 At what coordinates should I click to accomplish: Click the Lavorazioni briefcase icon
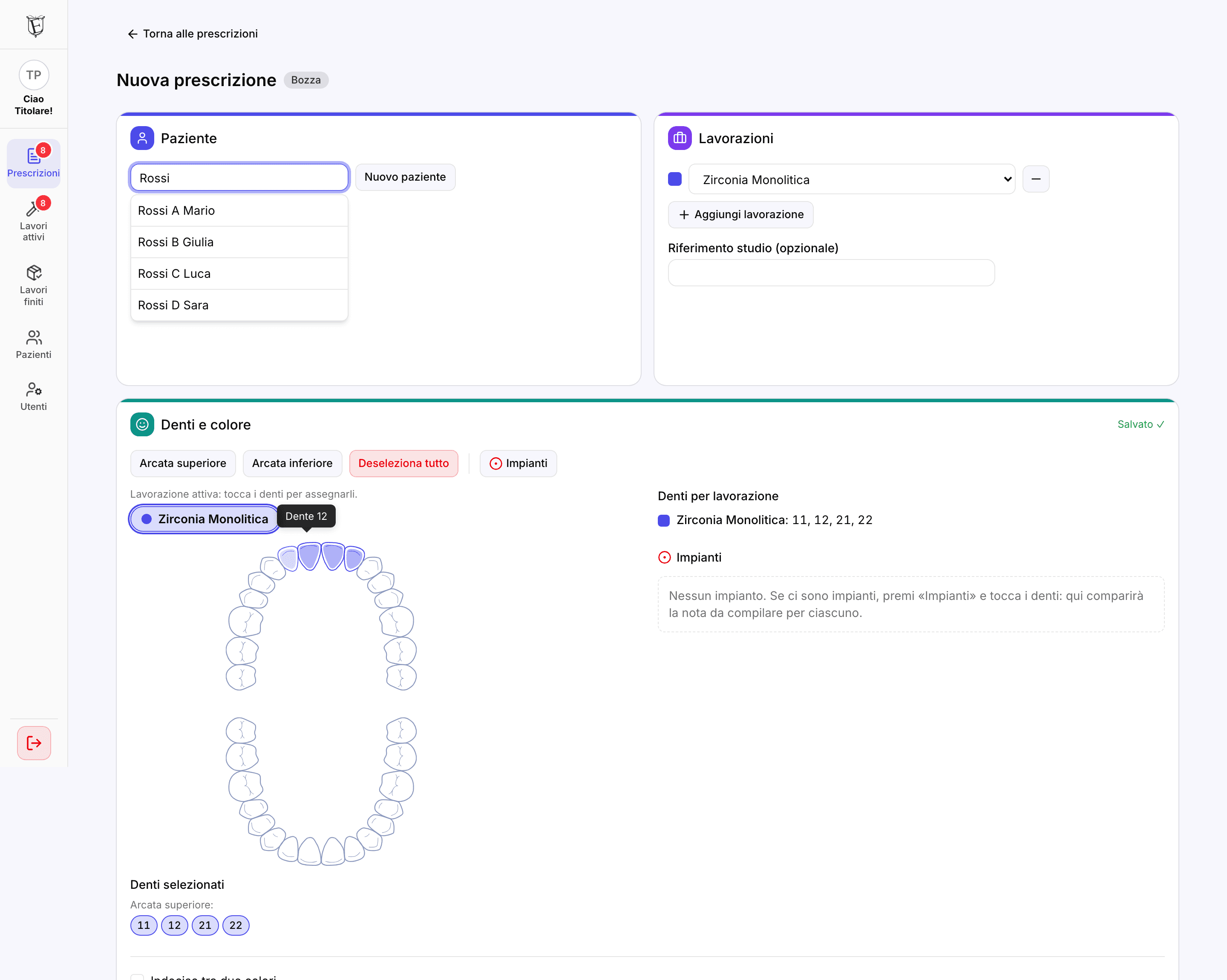tap(680, 138)
